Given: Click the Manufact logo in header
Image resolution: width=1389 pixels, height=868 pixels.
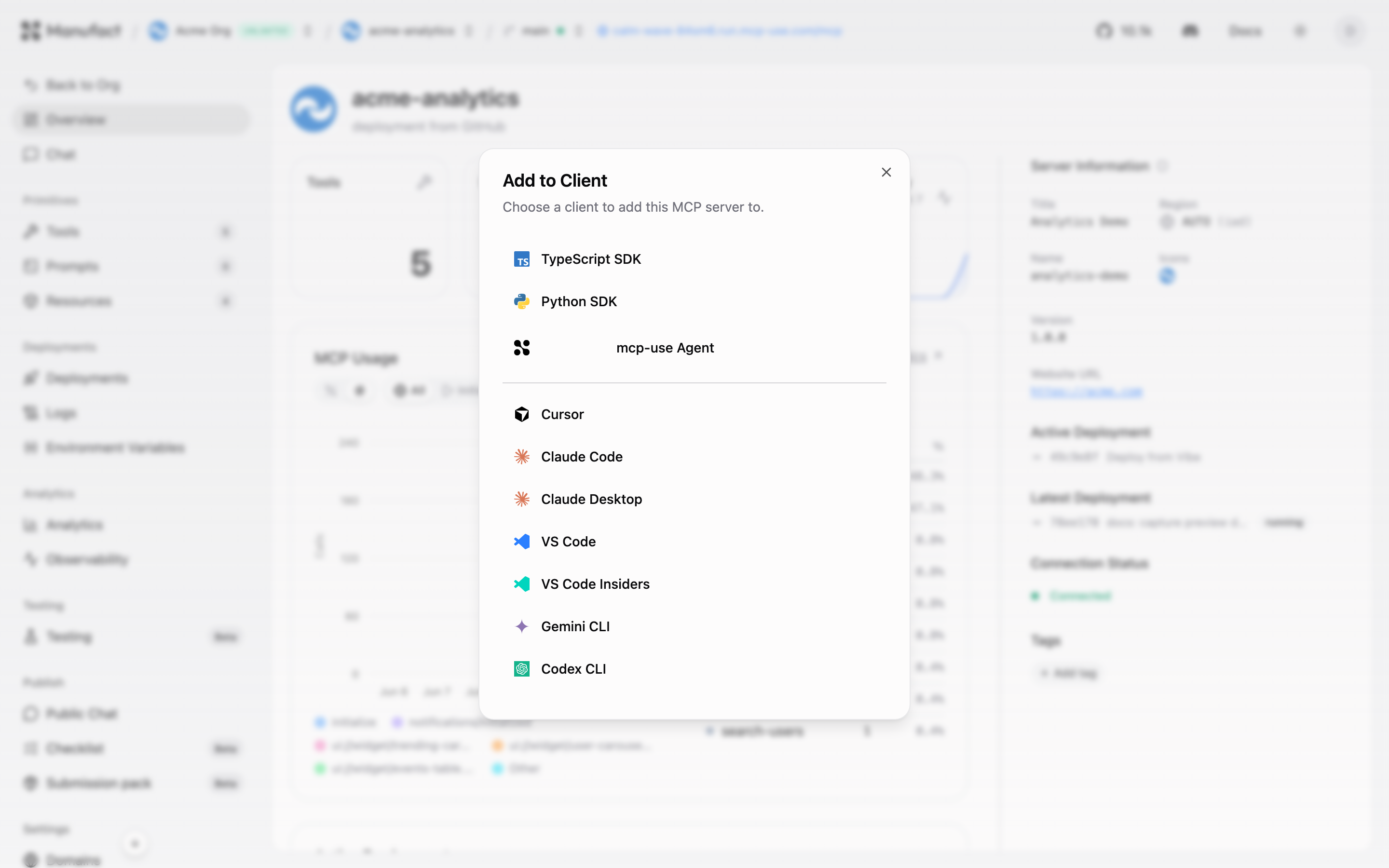Looking at the screenshot, I should 70,31.
